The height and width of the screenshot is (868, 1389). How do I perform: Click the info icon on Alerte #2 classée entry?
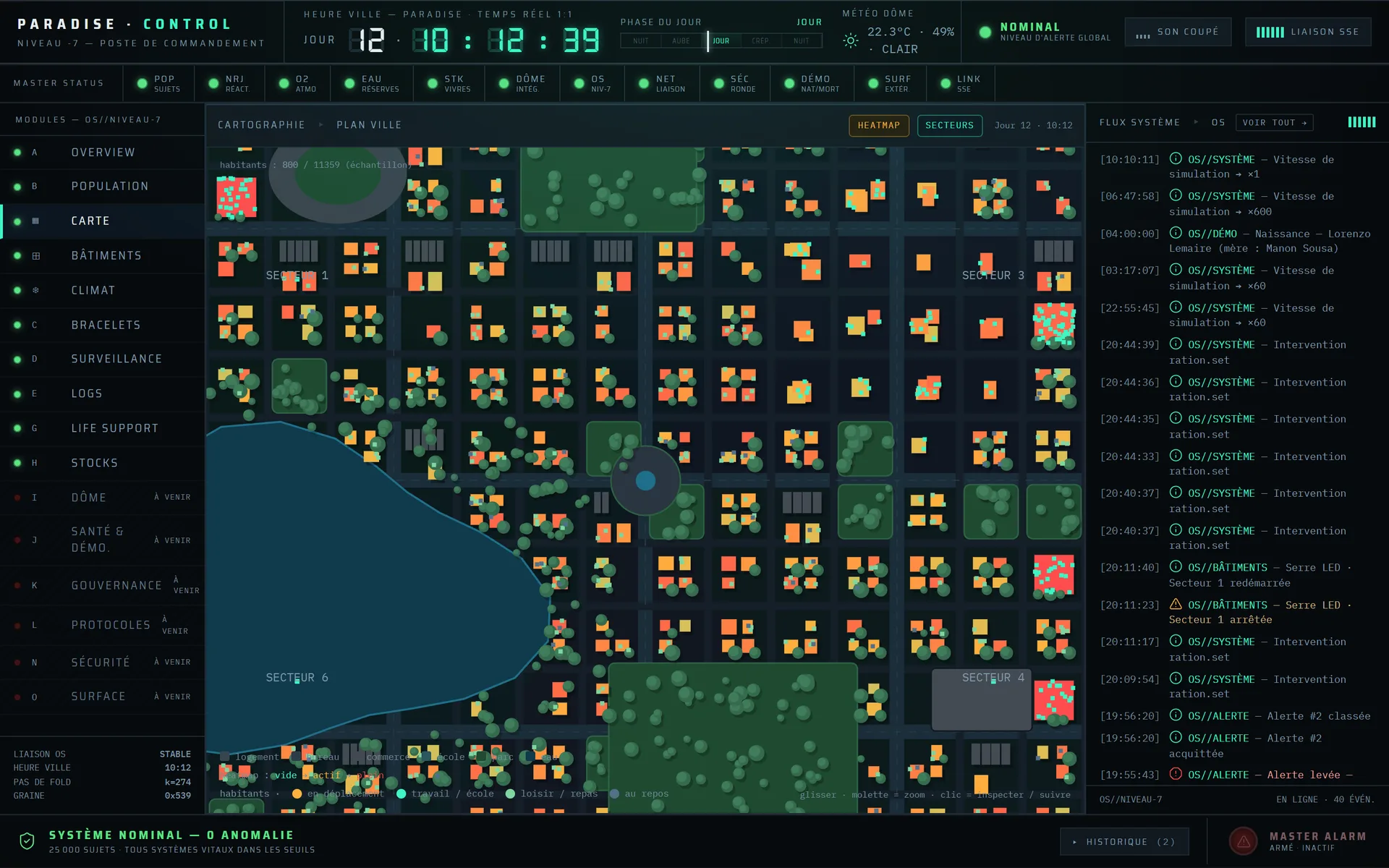coord(1176,715)
